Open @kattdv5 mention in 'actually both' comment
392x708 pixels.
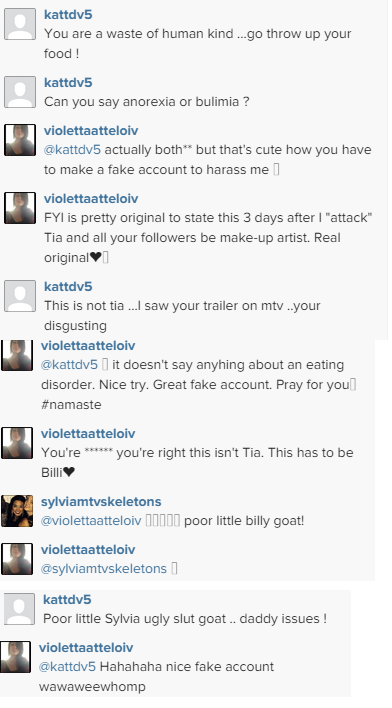(x=72, y=150)
